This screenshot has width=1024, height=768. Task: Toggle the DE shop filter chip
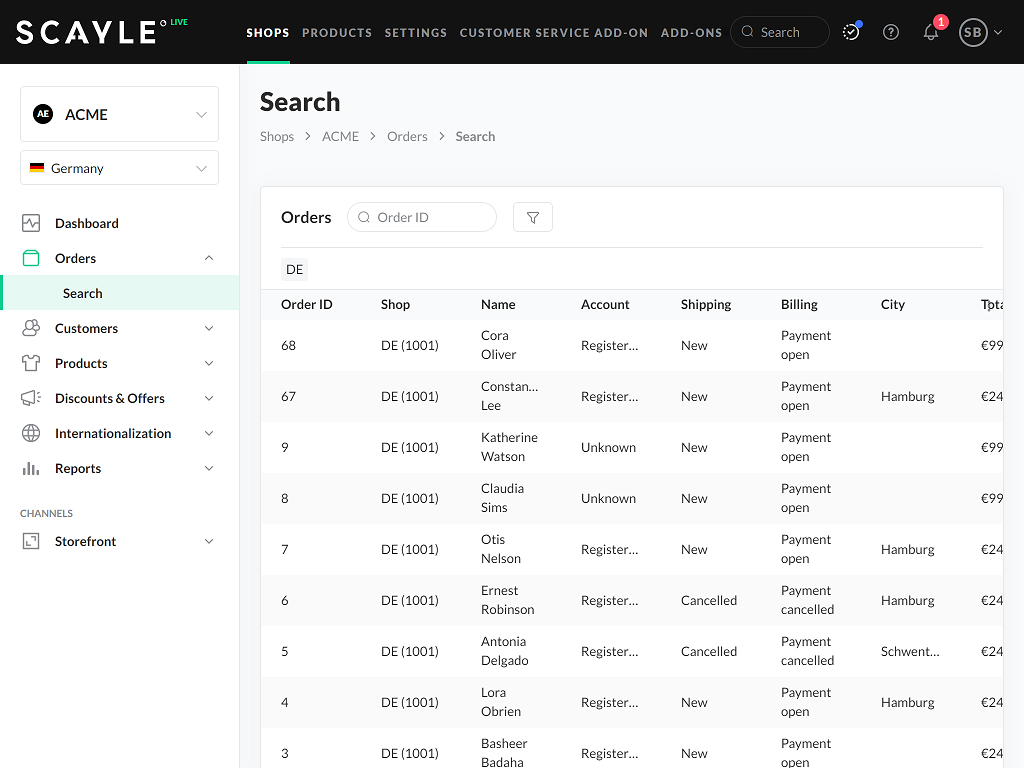[x=294, y=269]
